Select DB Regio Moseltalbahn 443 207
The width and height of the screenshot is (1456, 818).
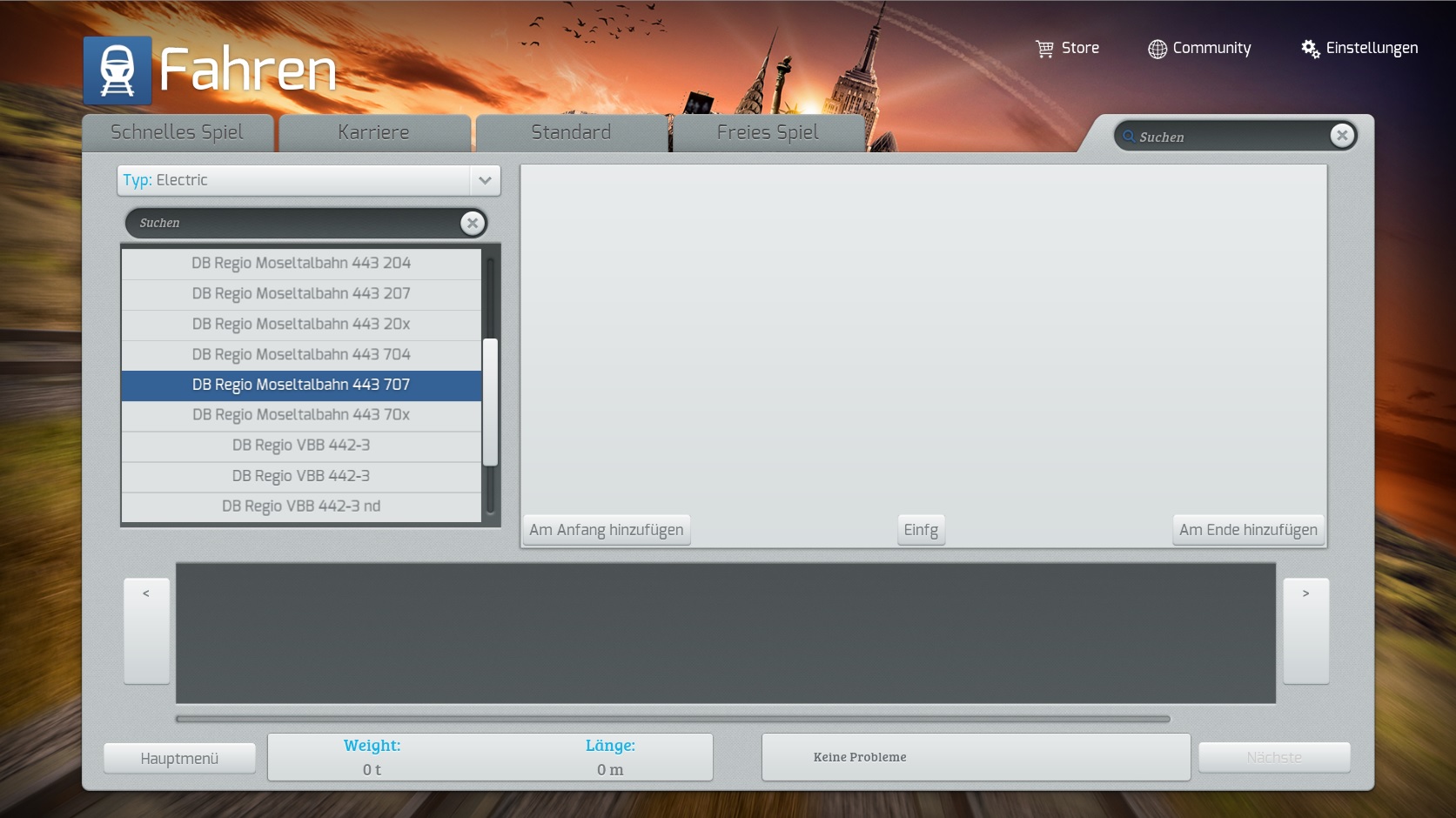(x=301, y=294)
